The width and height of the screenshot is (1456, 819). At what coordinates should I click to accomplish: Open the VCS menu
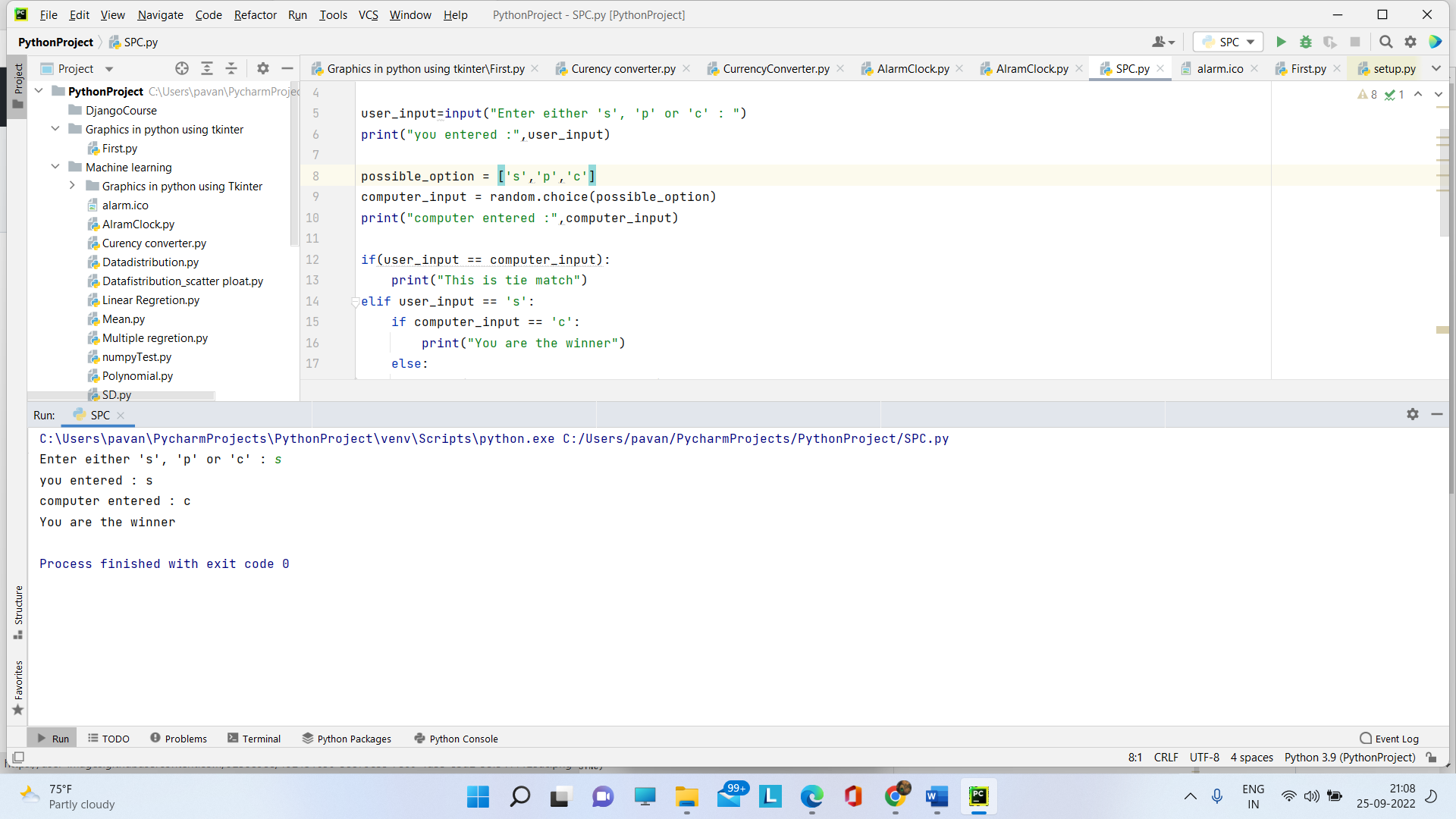tap(368, 14)
